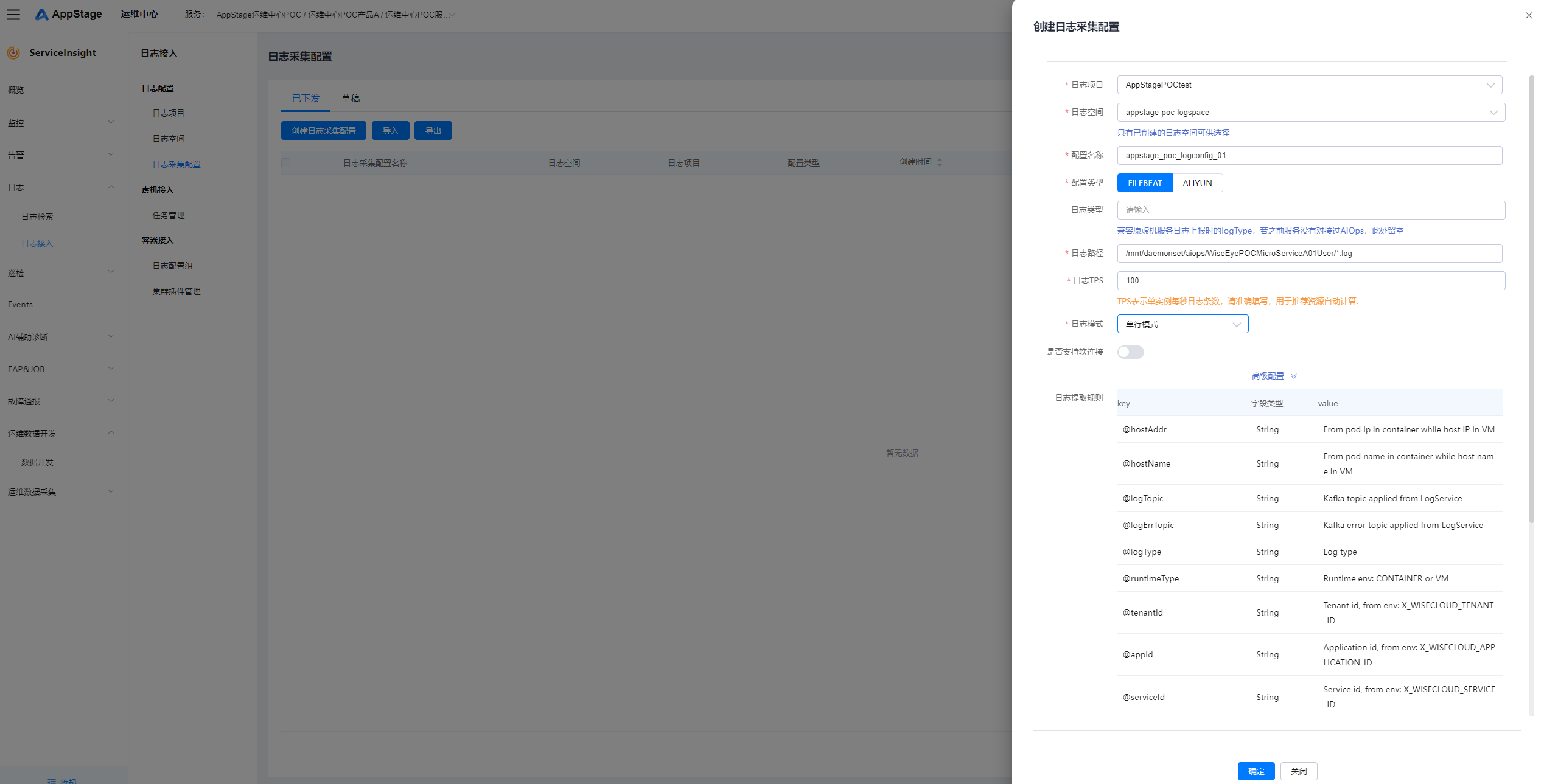This screenshot has width=1544, height=784.
Task: Toggle the soft link support switch
Action: 1130,352
